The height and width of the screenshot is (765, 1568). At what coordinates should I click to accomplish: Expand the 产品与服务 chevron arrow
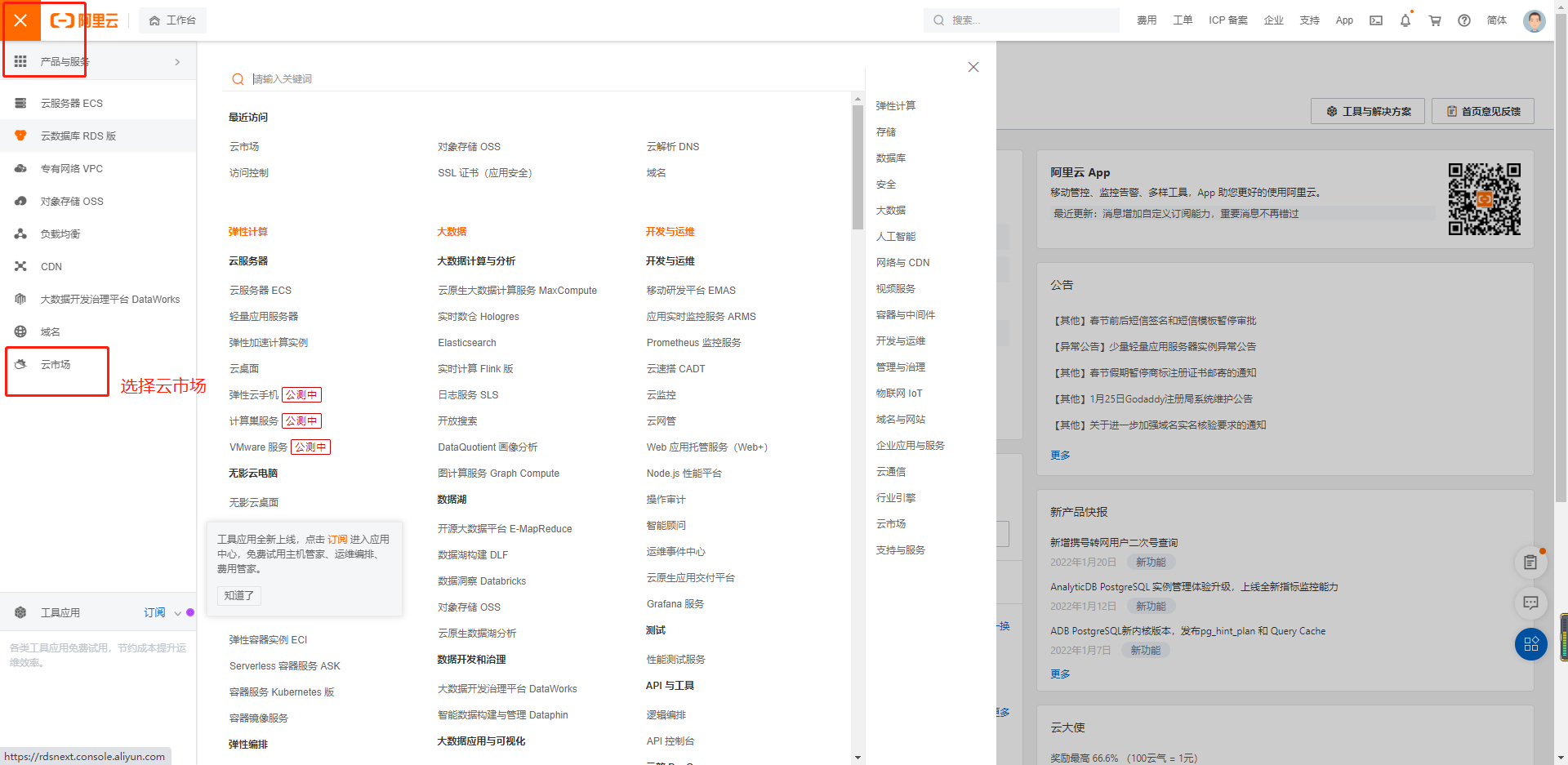pos(177,62)
